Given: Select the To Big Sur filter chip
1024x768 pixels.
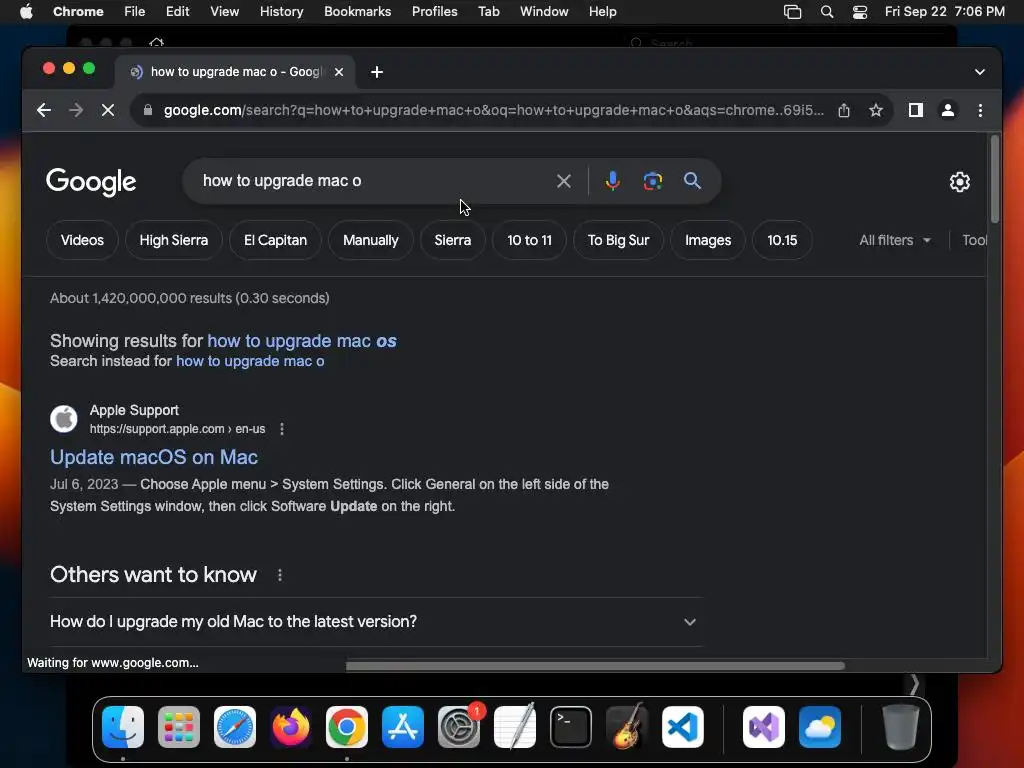Looking at the screenshot, I should (618, 240).
